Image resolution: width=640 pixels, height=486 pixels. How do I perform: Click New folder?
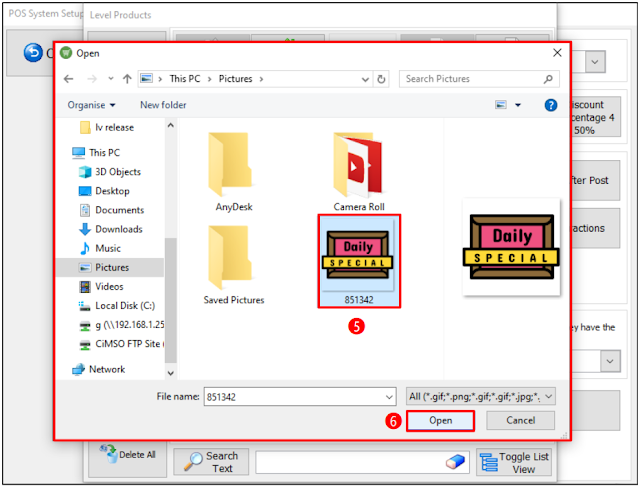click(163, 105)
